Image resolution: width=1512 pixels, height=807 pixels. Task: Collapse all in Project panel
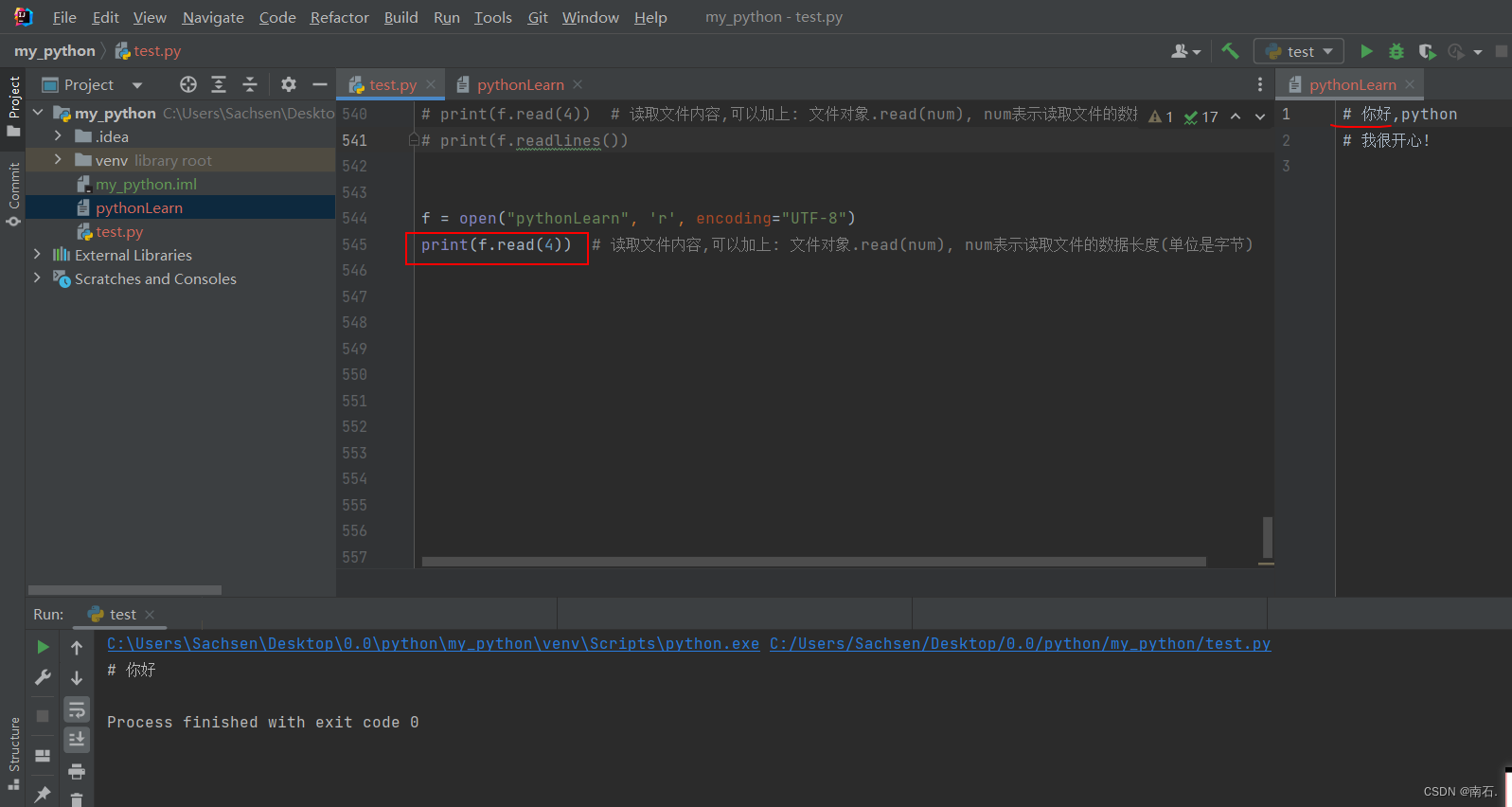[x=250, y=84]
